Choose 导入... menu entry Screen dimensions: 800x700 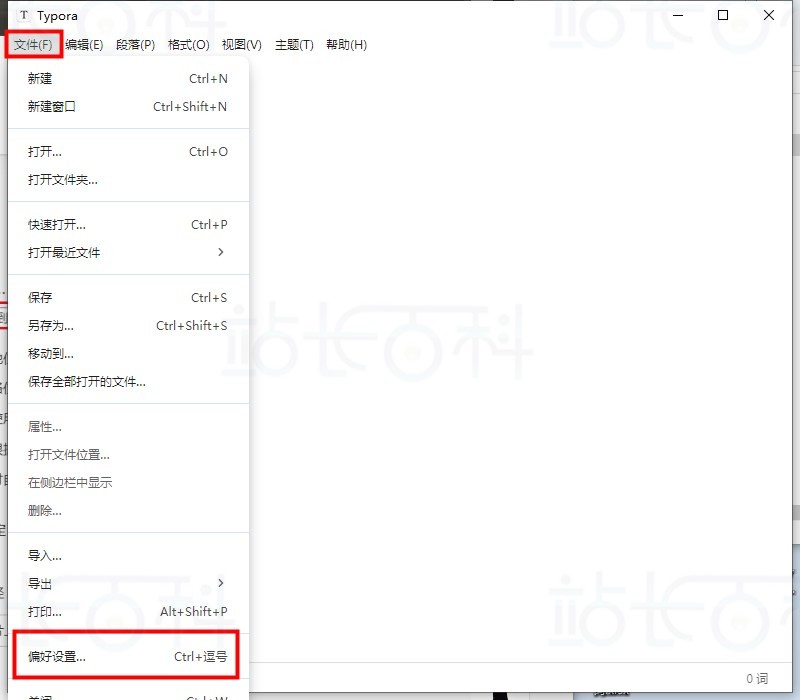[128, 556]
